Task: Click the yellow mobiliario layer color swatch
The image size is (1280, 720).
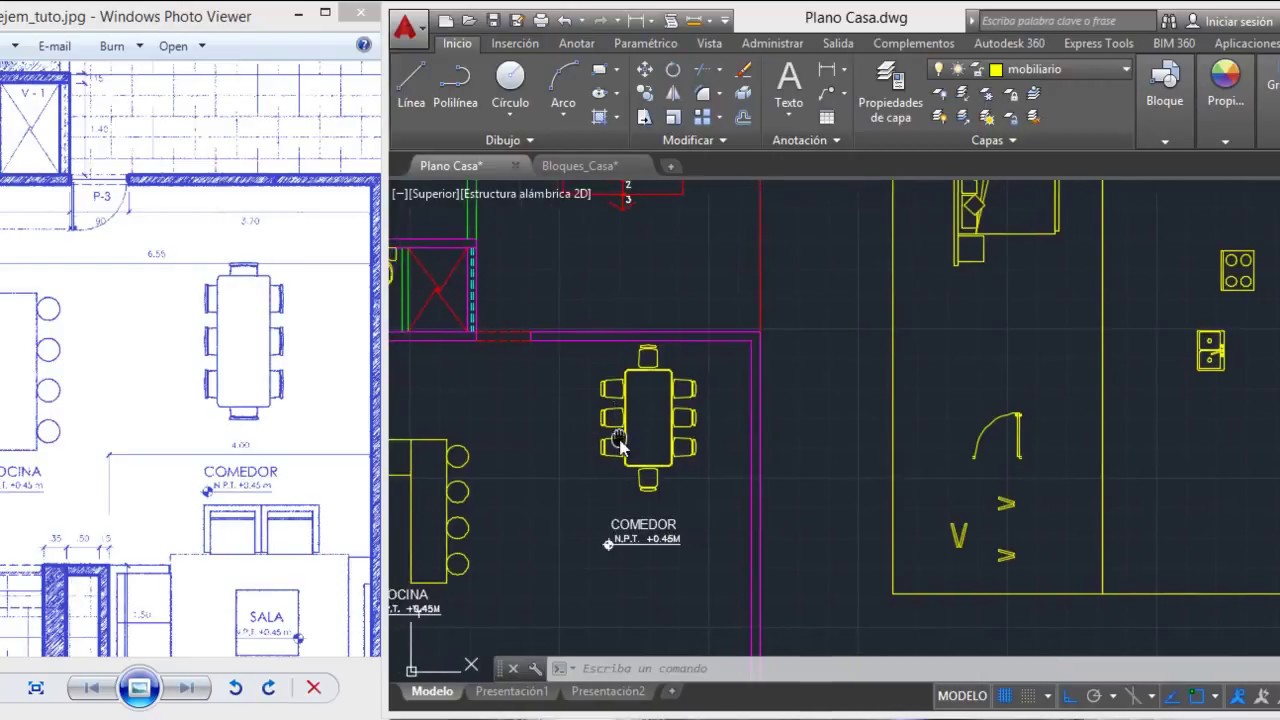Action: click(996, 69)
